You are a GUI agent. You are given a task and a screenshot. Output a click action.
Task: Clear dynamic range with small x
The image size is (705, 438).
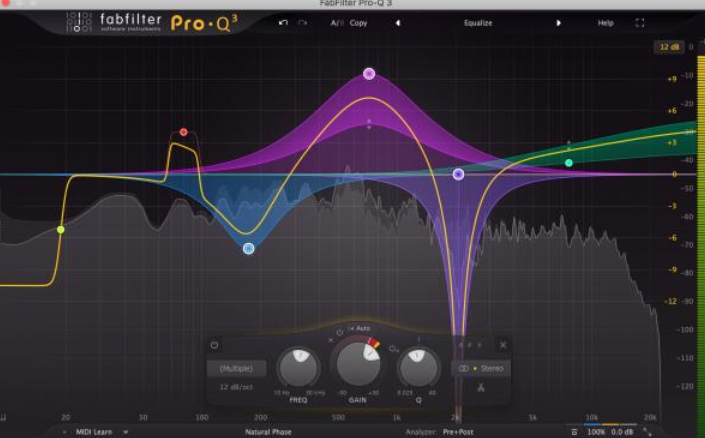331,340
